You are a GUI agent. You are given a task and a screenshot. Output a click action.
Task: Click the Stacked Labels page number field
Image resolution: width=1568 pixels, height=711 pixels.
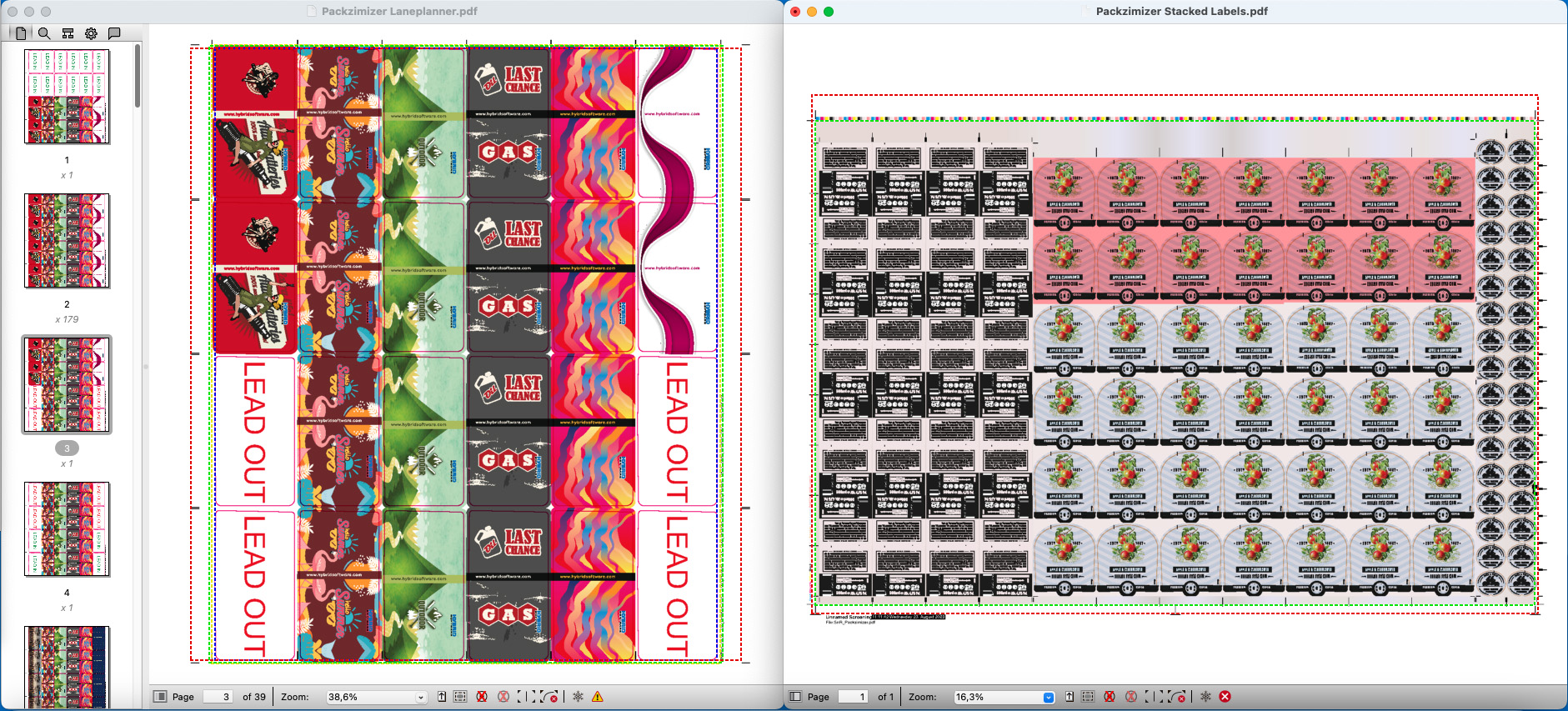tap(853, 697)
